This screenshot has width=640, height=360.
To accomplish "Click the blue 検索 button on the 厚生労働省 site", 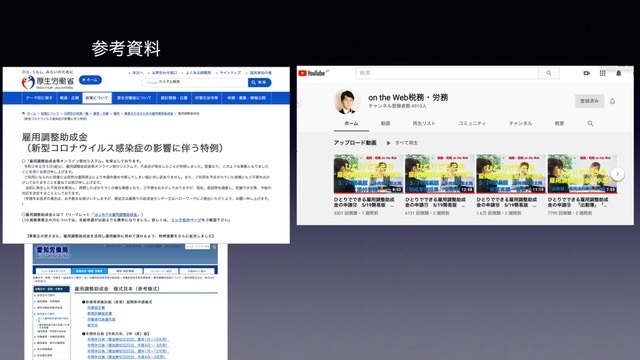I will tap(260, 82).
